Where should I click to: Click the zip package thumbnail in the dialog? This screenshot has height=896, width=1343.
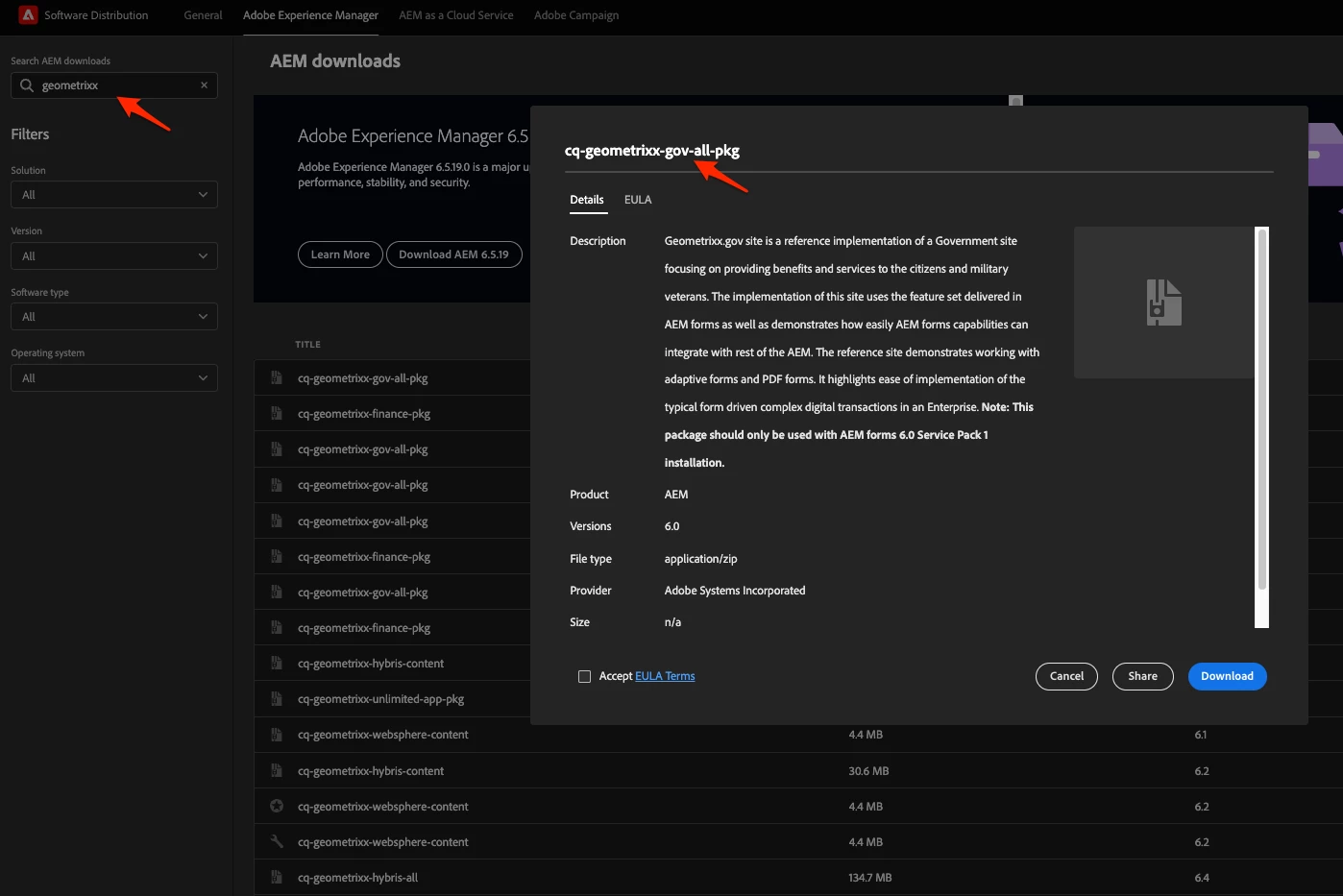1164,303
